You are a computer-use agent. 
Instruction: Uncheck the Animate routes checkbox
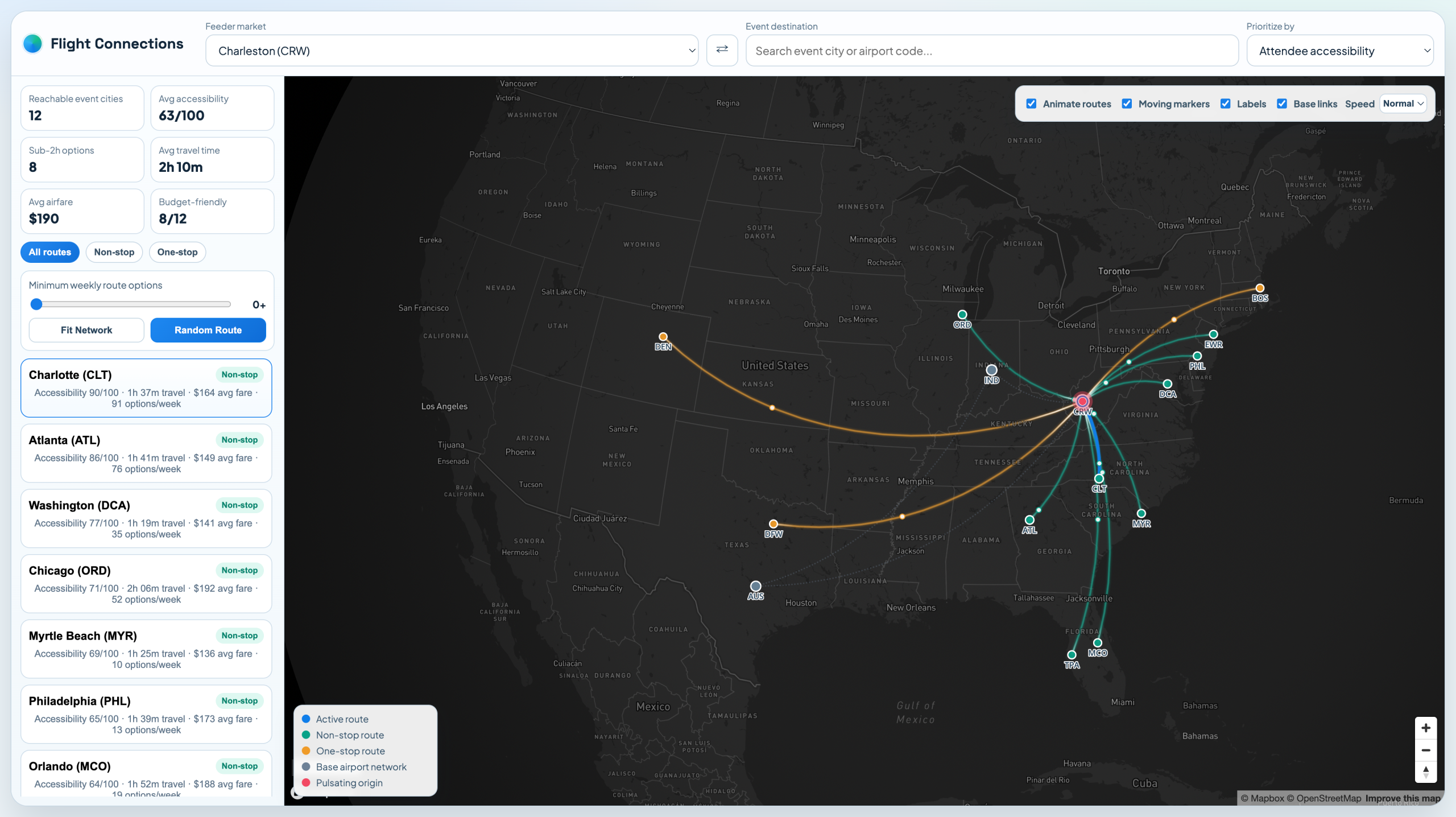click(x=1031, y=104)
